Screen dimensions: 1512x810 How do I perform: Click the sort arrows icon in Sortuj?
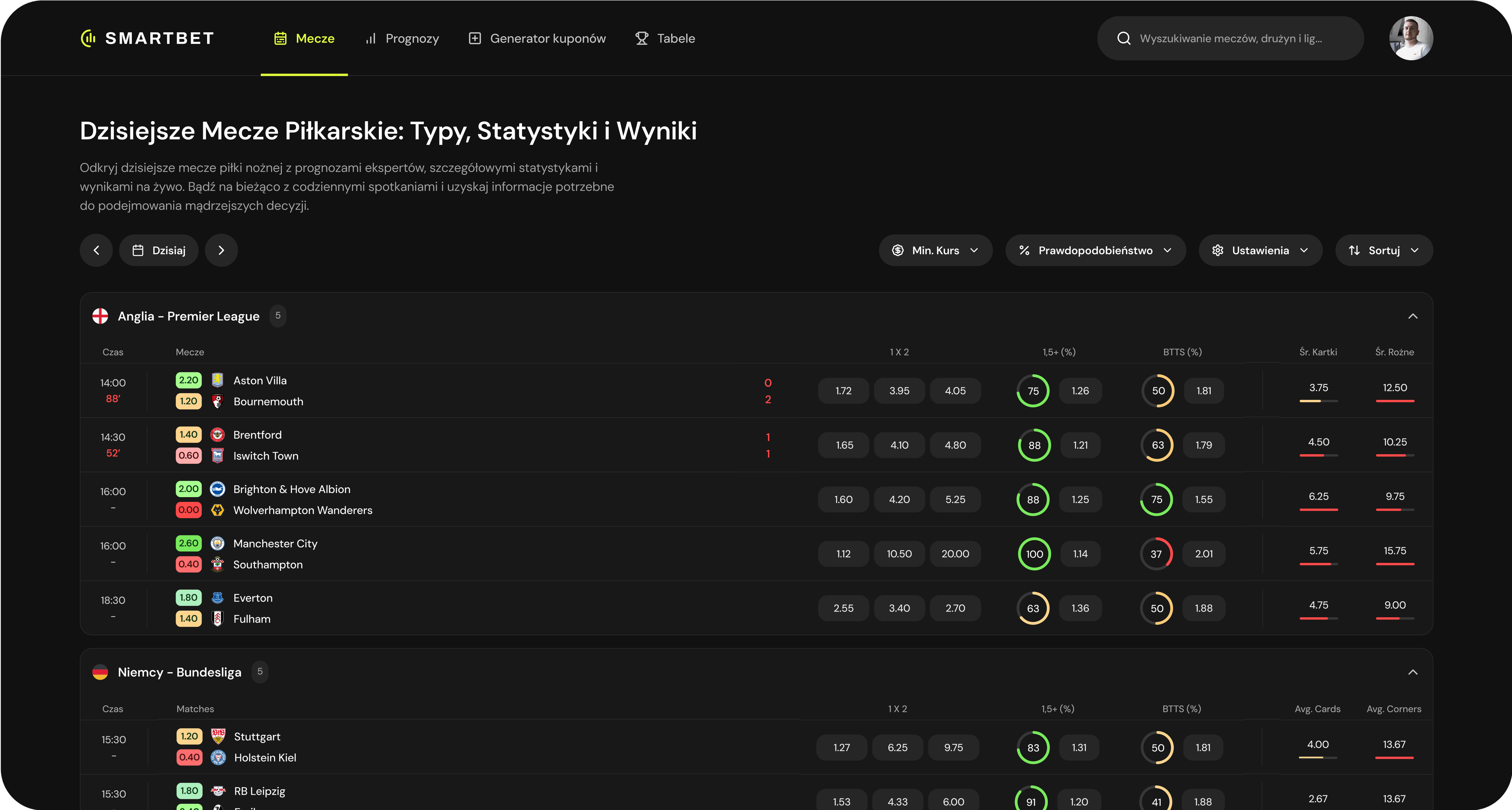pos(1354,250)
